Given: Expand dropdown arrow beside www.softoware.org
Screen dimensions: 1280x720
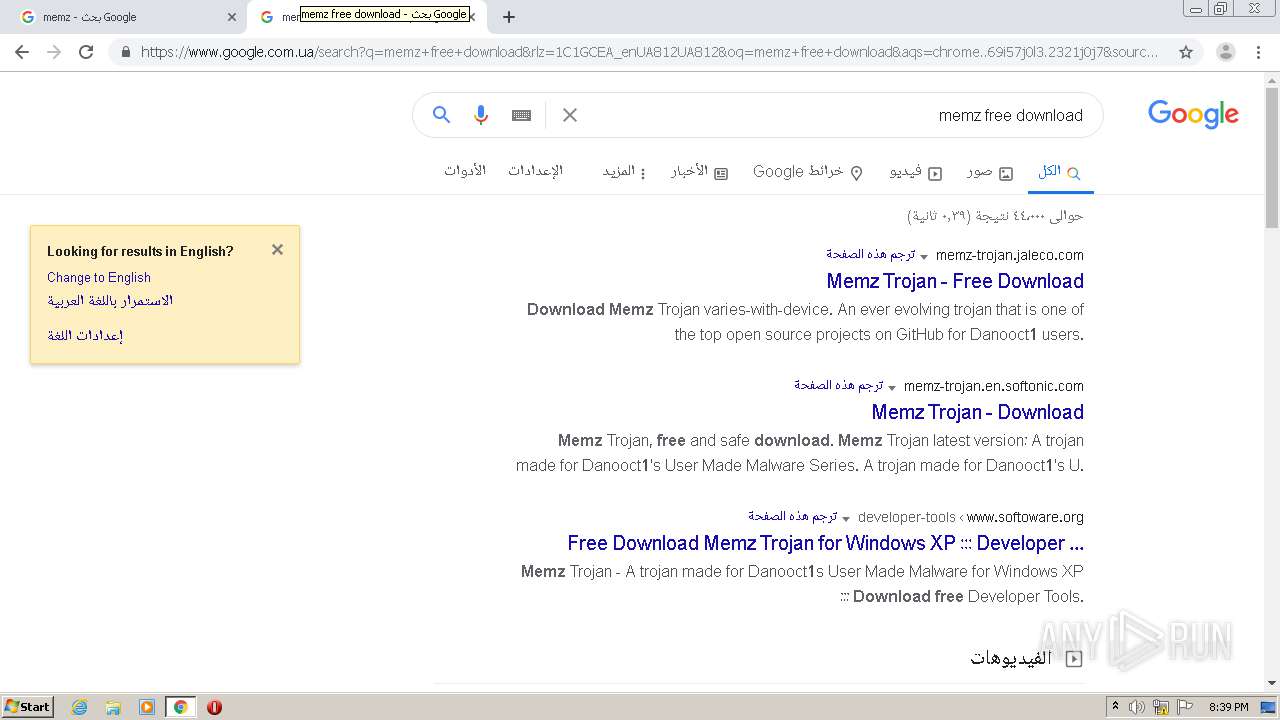Looking at the screenshot, I should click(x=846, y=518).
